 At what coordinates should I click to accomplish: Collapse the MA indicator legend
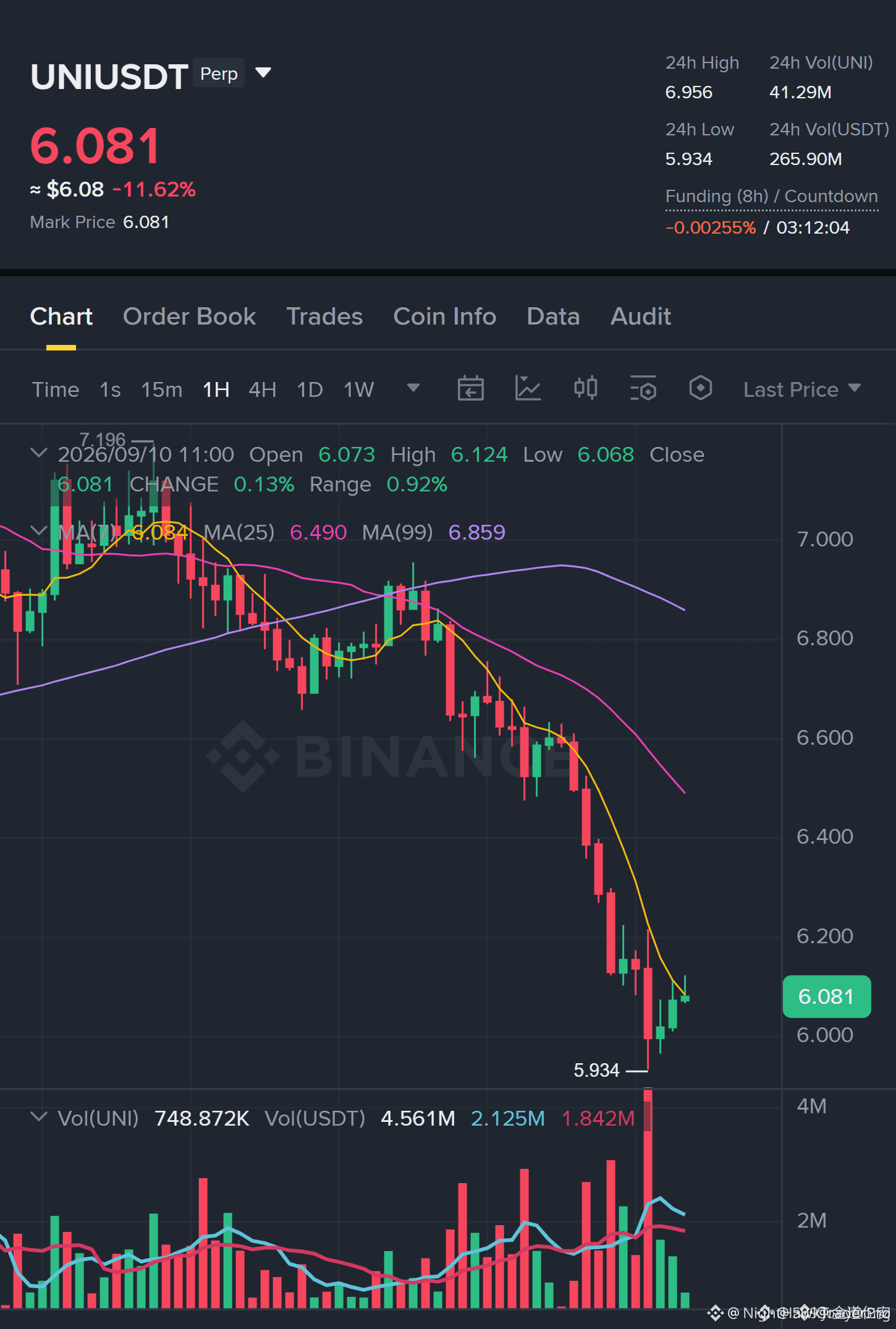click(x=39, y=531)
